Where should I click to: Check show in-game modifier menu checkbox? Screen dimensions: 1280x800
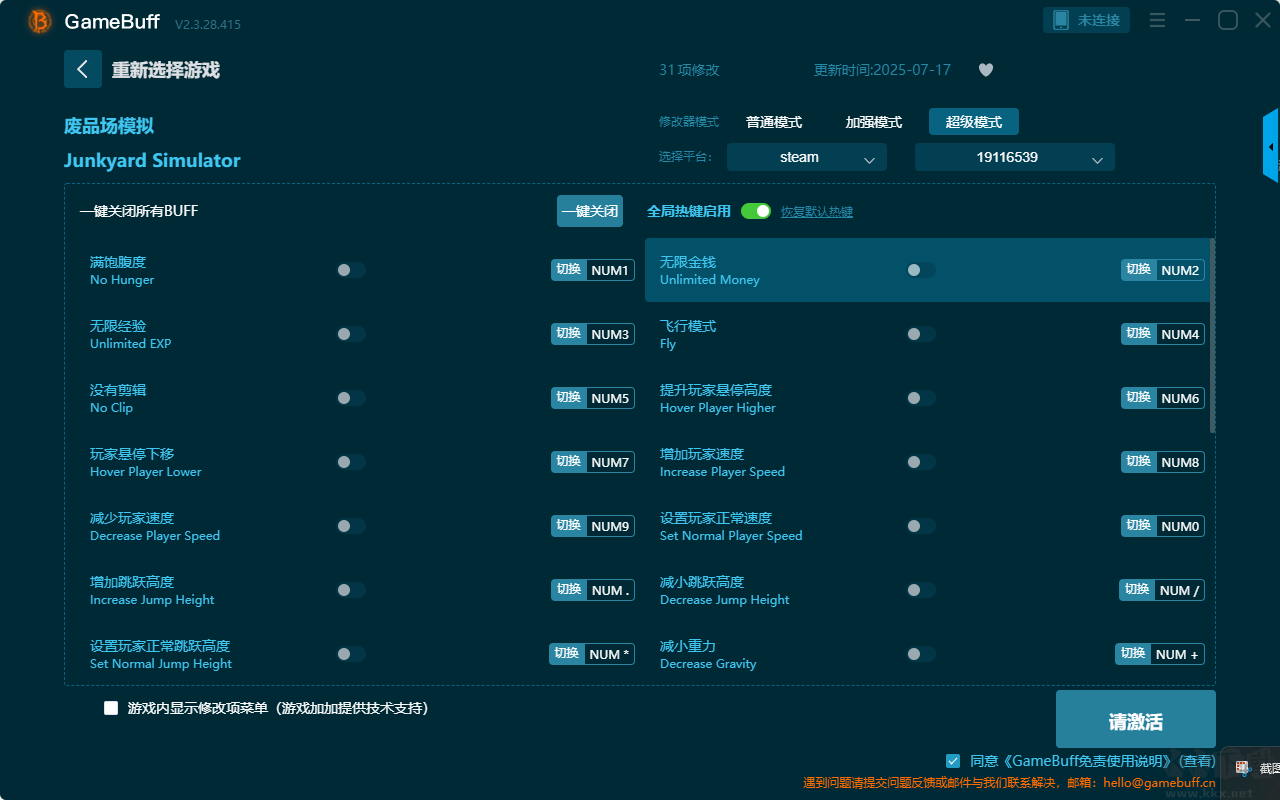(x=111, y=708)
